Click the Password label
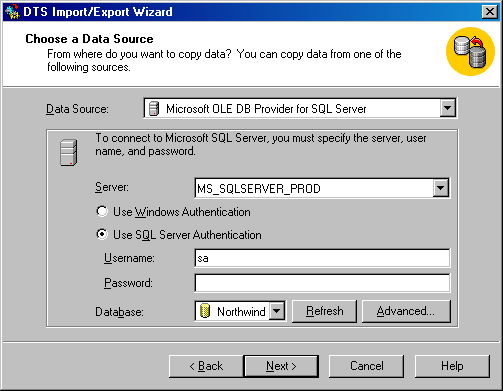This screenshot has height=391, width=503. (128, 283)
